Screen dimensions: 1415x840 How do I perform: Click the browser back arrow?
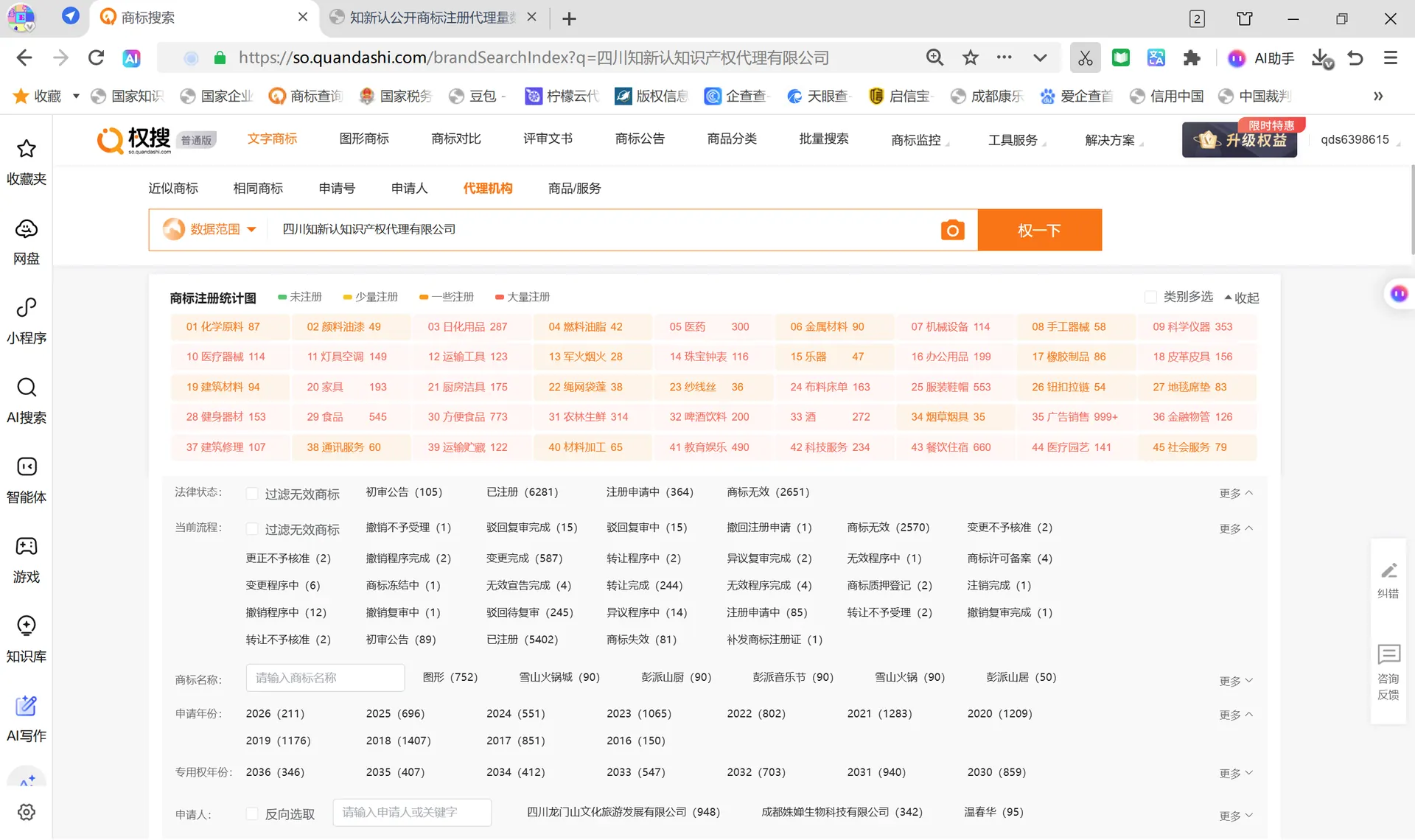(24, 57)
